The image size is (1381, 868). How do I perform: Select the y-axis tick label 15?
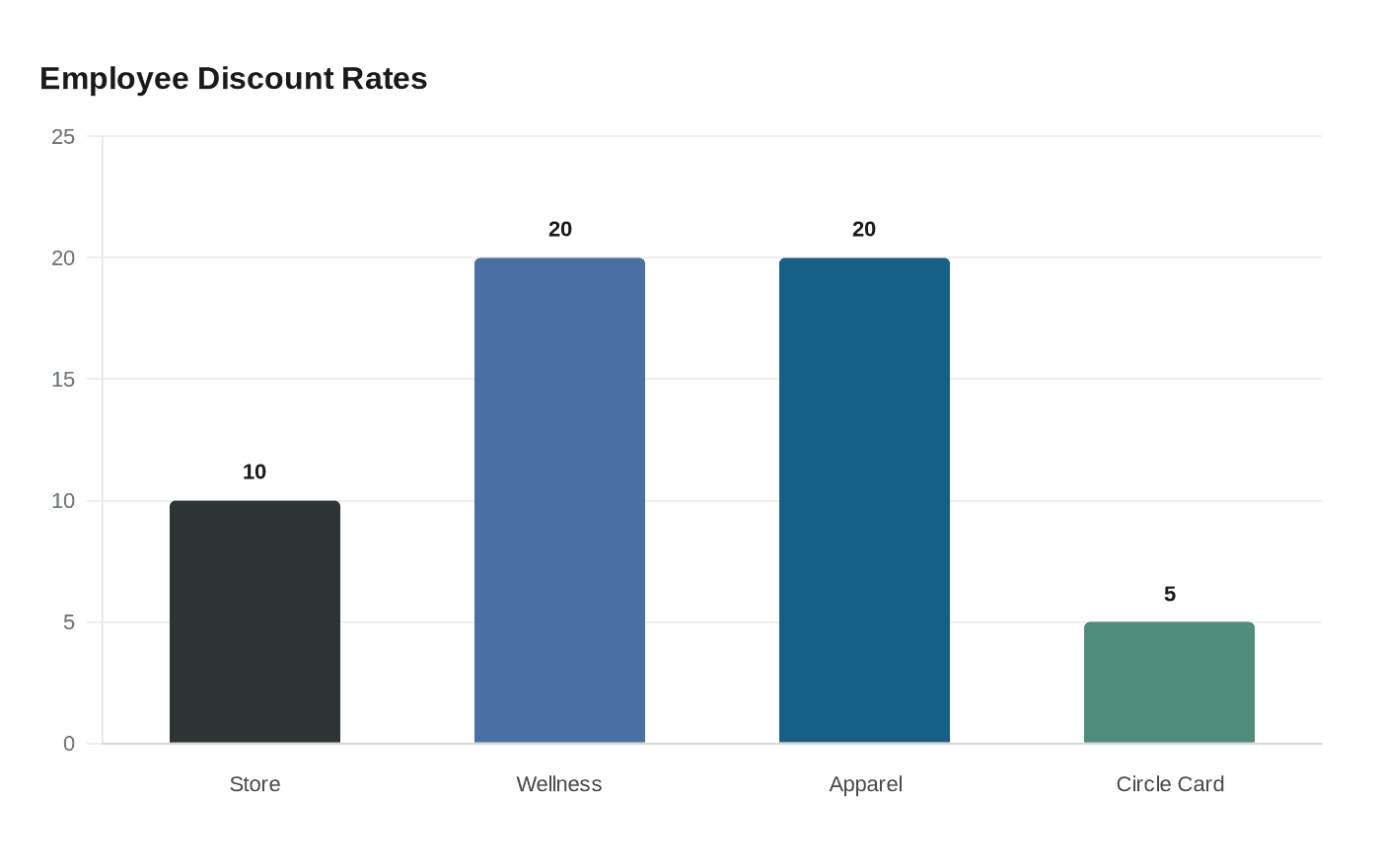pyautogui.click(x=63, y=380)
